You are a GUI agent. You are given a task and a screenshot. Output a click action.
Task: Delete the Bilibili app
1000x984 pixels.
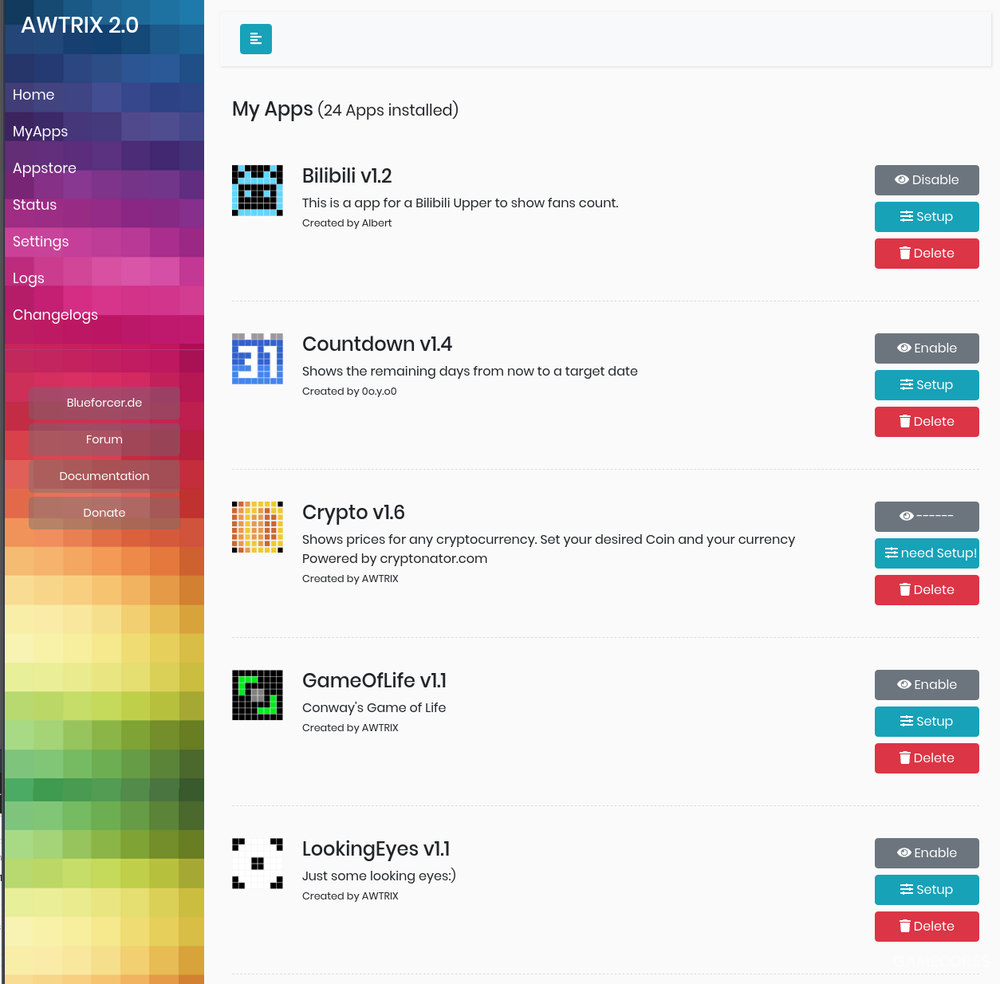pos(927,254)
